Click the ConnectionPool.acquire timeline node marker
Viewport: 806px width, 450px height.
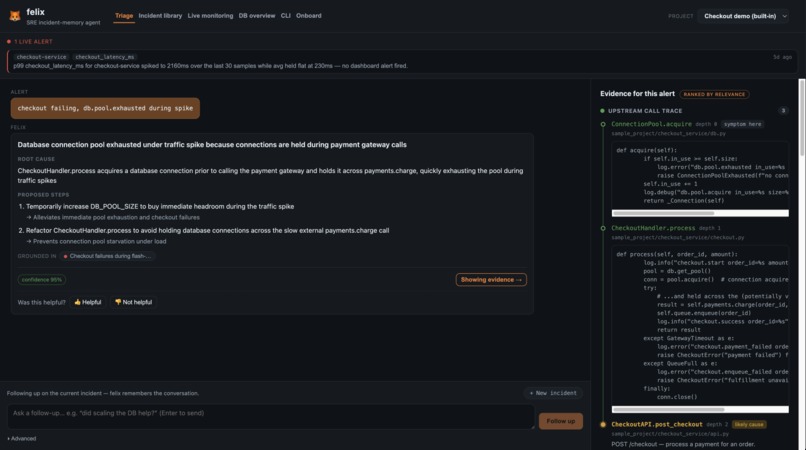603,124
